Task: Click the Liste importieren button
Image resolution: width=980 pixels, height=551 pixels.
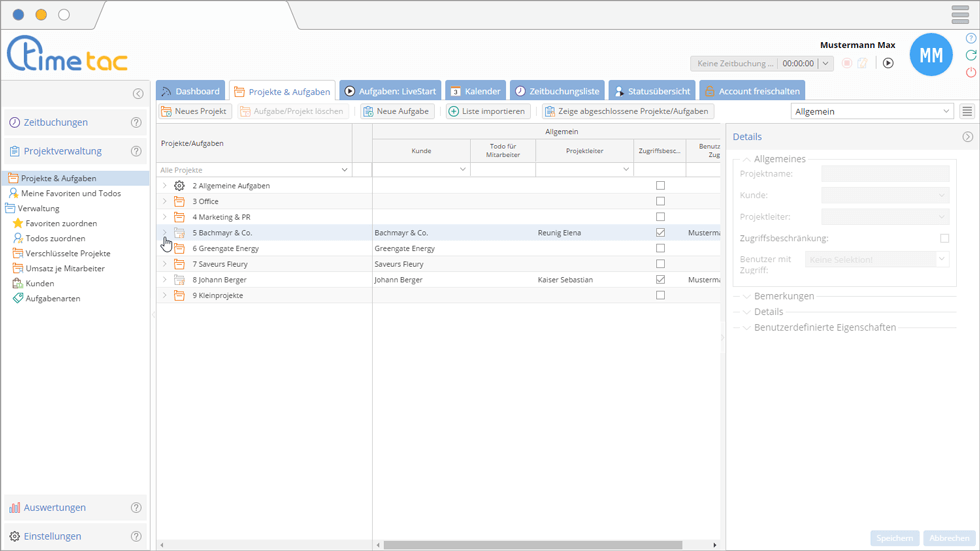Action: 487,112
